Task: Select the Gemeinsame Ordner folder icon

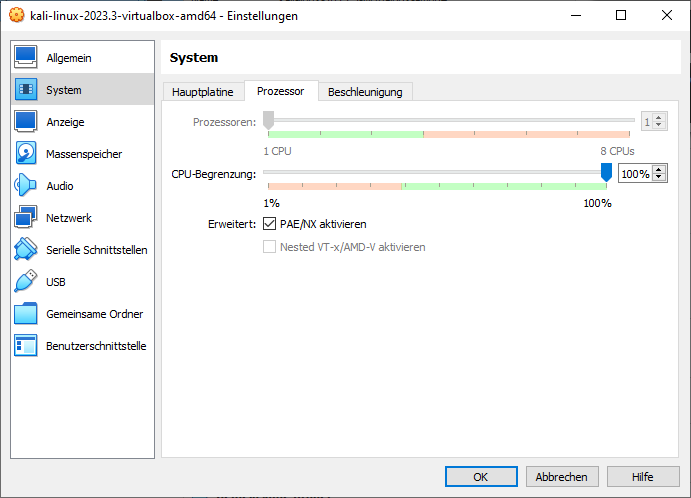Action: tap(26, 314)
